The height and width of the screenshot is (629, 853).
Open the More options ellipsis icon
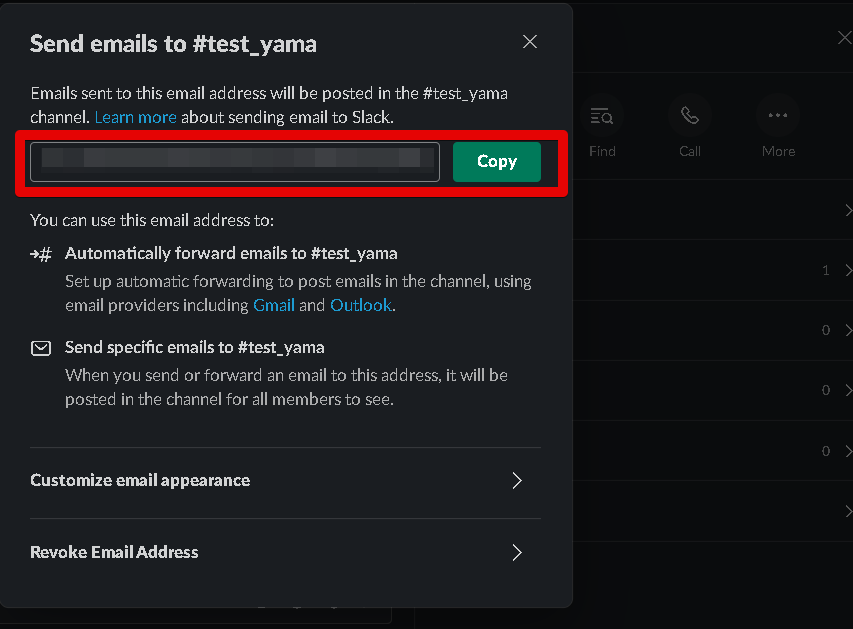pyautogui.click(x=778, y=115)
